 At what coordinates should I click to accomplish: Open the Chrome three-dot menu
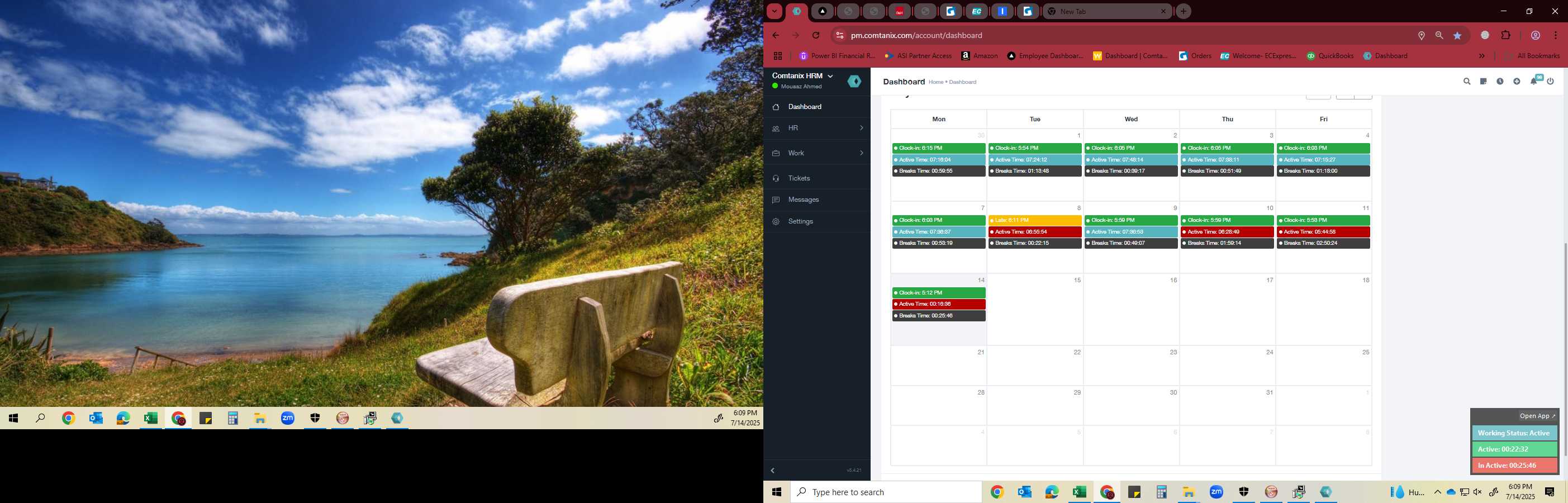tap(1555, 36)
